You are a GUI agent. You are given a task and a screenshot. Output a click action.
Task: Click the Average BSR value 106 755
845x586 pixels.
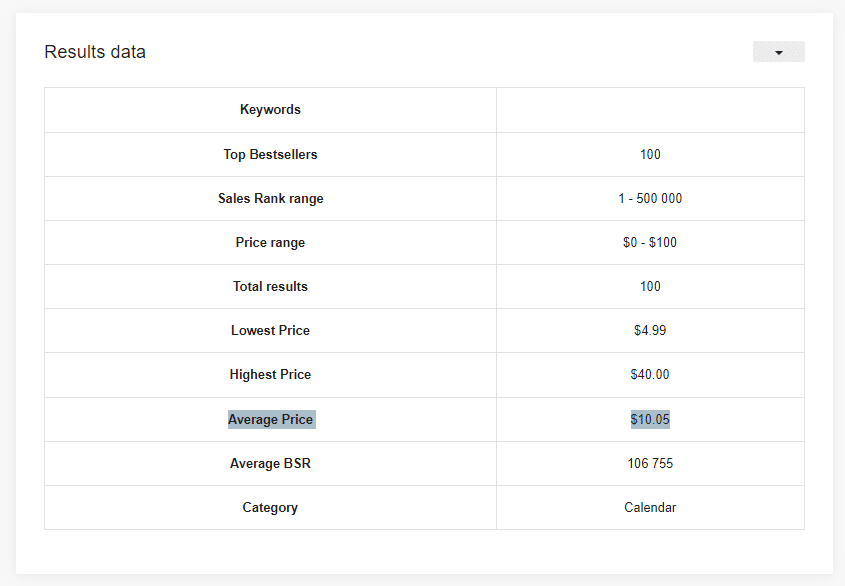tap(650, 464)
